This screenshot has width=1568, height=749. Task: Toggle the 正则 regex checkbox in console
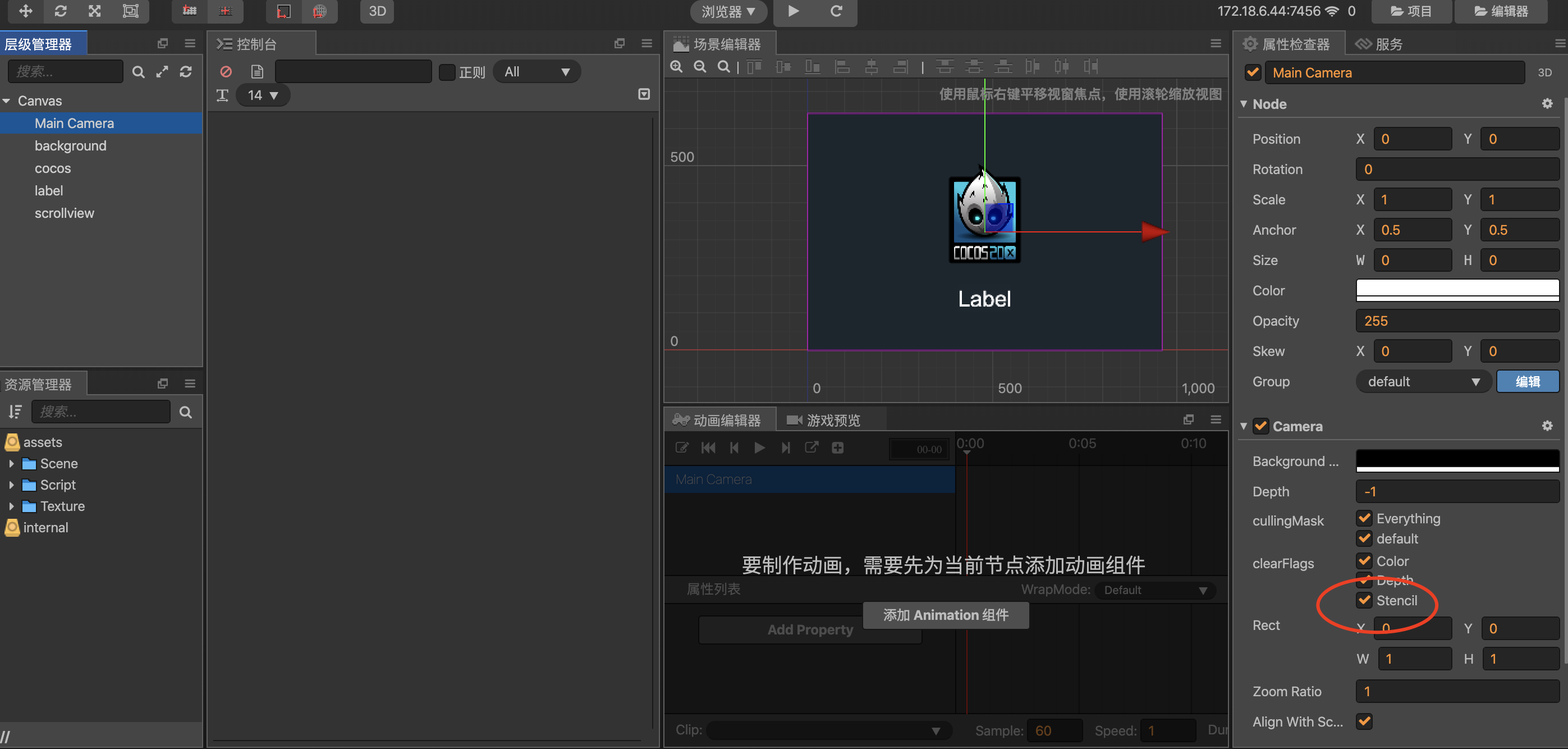447,72
